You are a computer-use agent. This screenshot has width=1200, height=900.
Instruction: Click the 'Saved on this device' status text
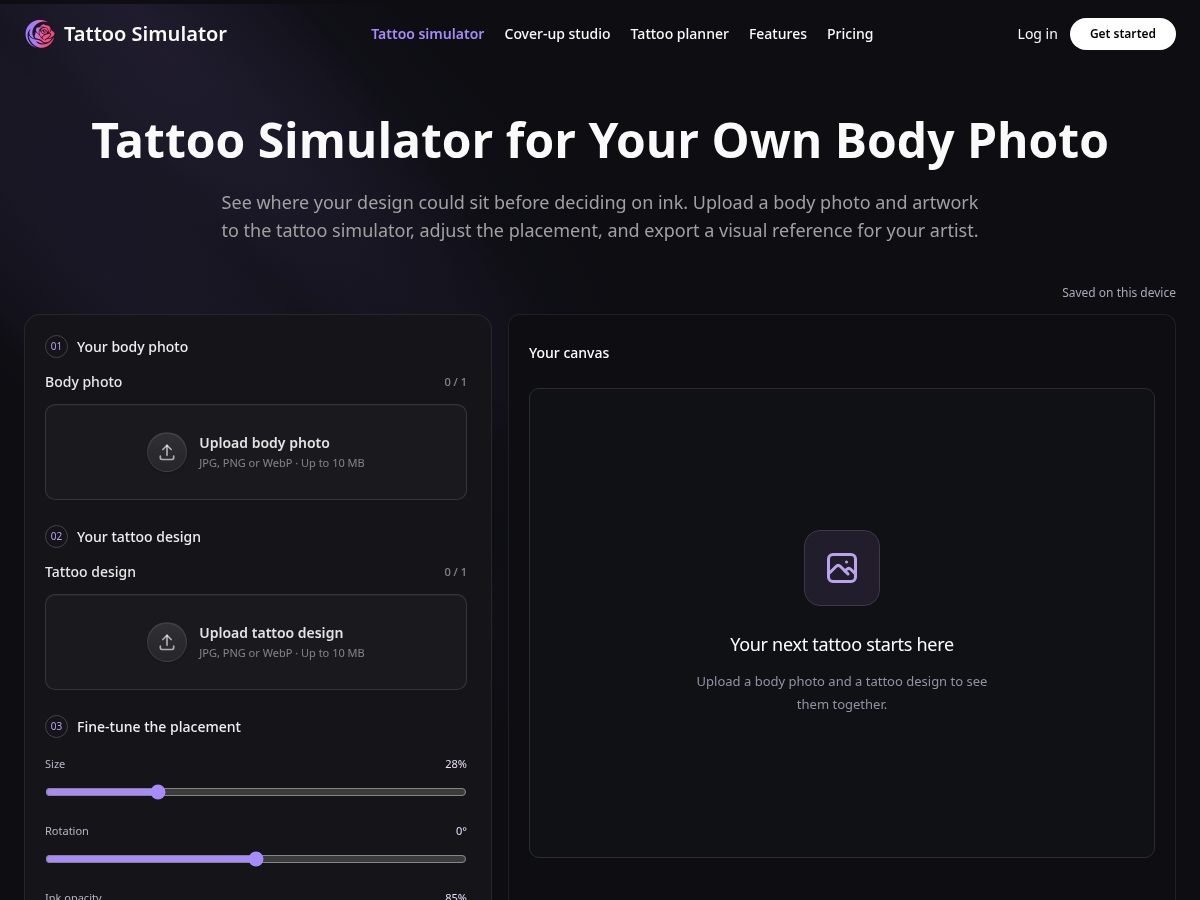tap(1119, 293)
